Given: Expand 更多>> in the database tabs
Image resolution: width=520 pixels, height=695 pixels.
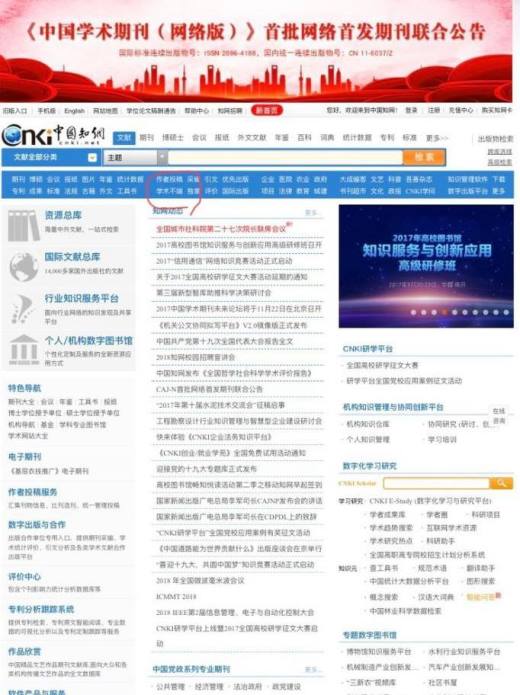Looking at the screenshot, I should [x=437, y=138].
